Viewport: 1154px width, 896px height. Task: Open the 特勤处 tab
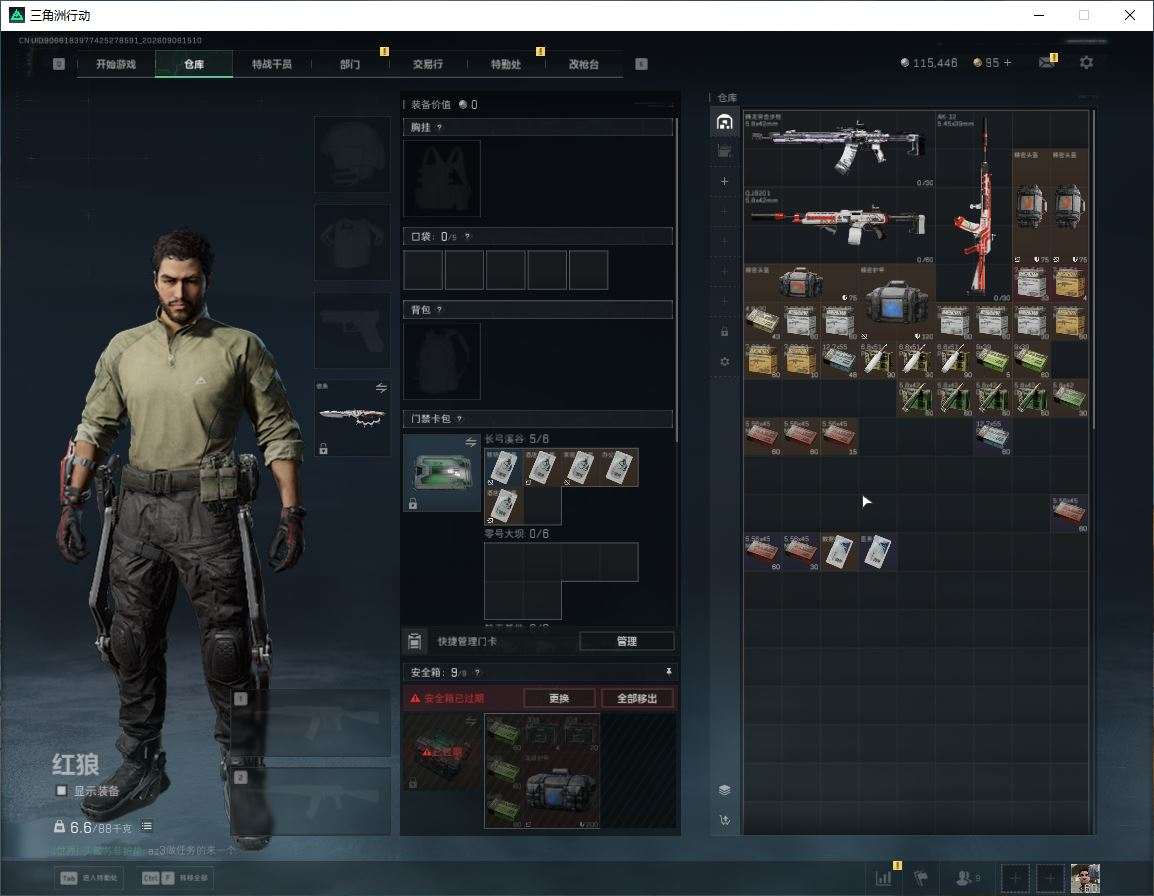point(506,64)
